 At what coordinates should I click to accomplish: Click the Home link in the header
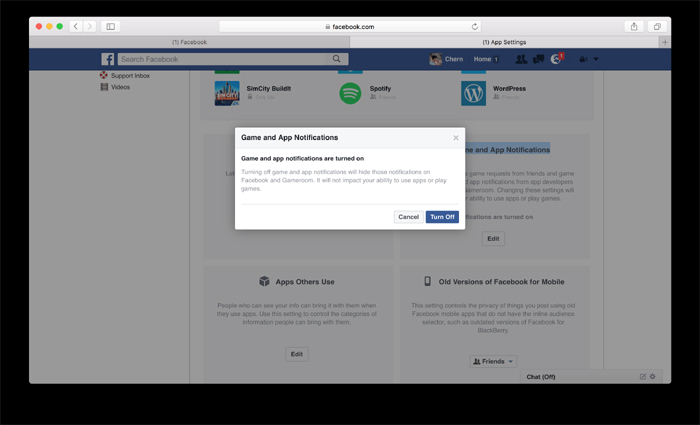482,59
